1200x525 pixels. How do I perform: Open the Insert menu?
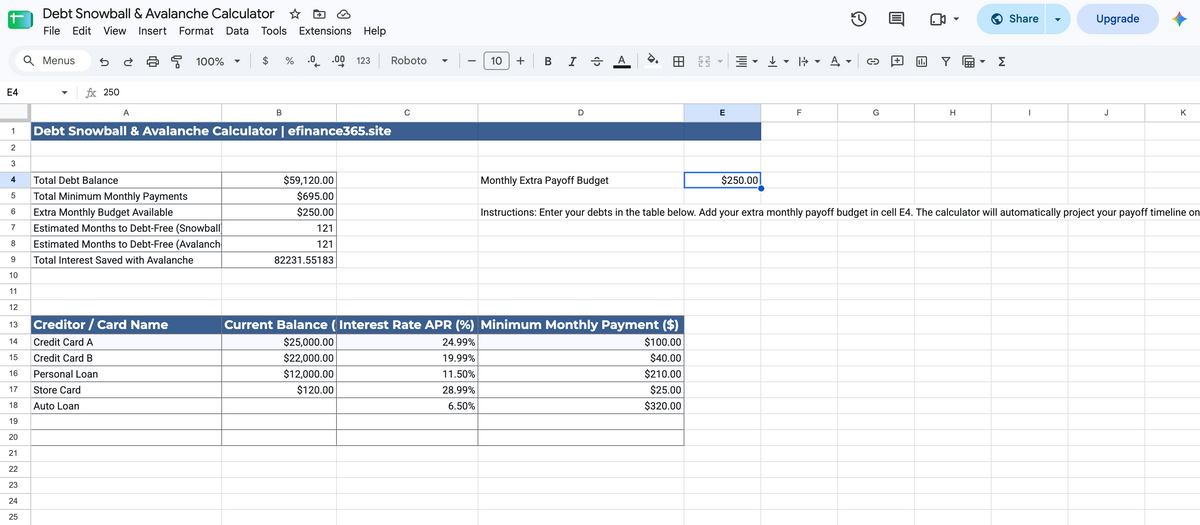click(x=152, y=31)
